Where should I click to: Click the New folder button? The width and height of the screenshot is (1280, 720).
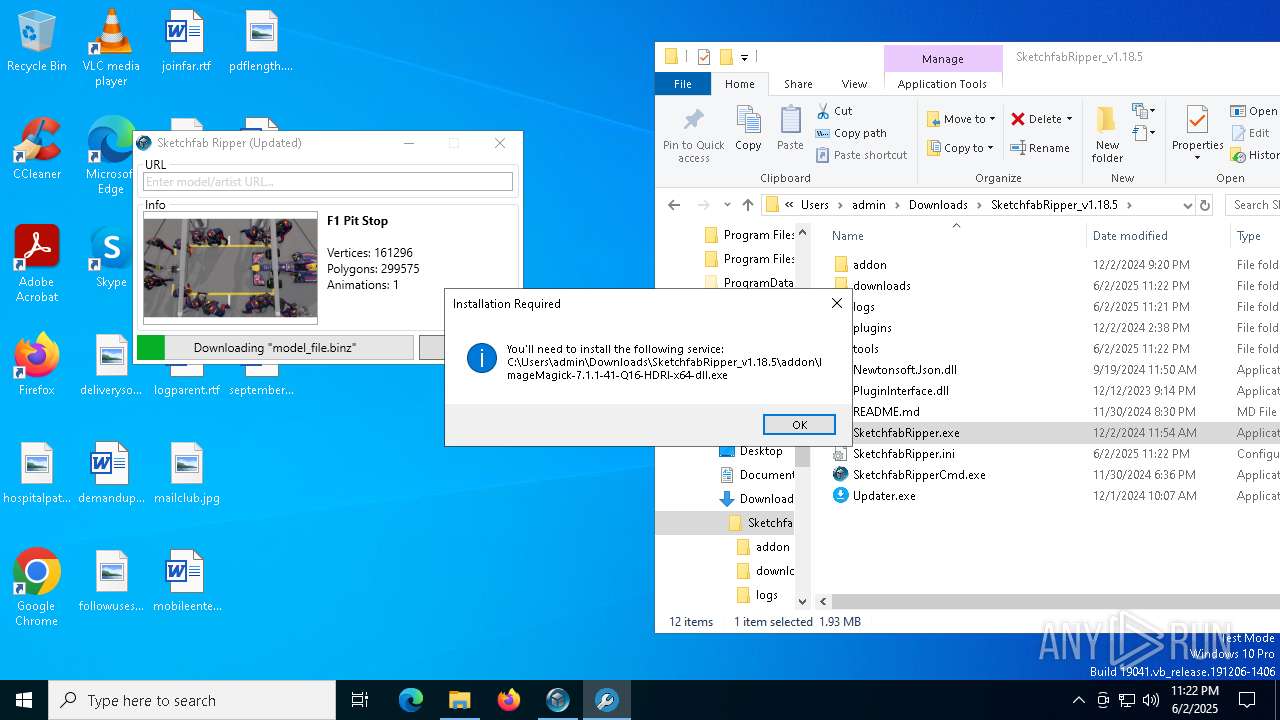click(x=1107, y=135)
